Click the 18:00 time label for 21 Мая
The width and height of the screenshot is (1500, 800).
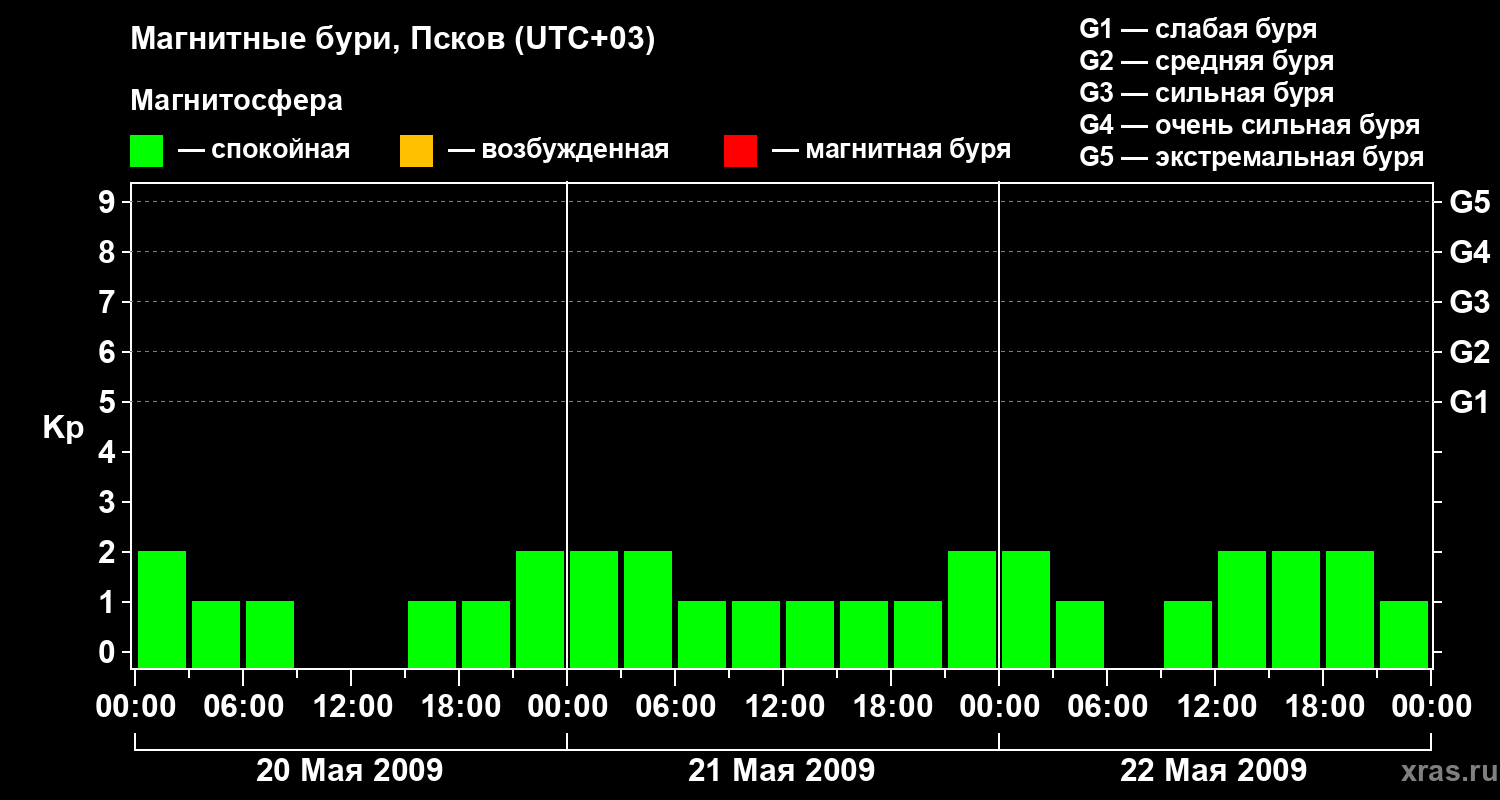[891, 707]
